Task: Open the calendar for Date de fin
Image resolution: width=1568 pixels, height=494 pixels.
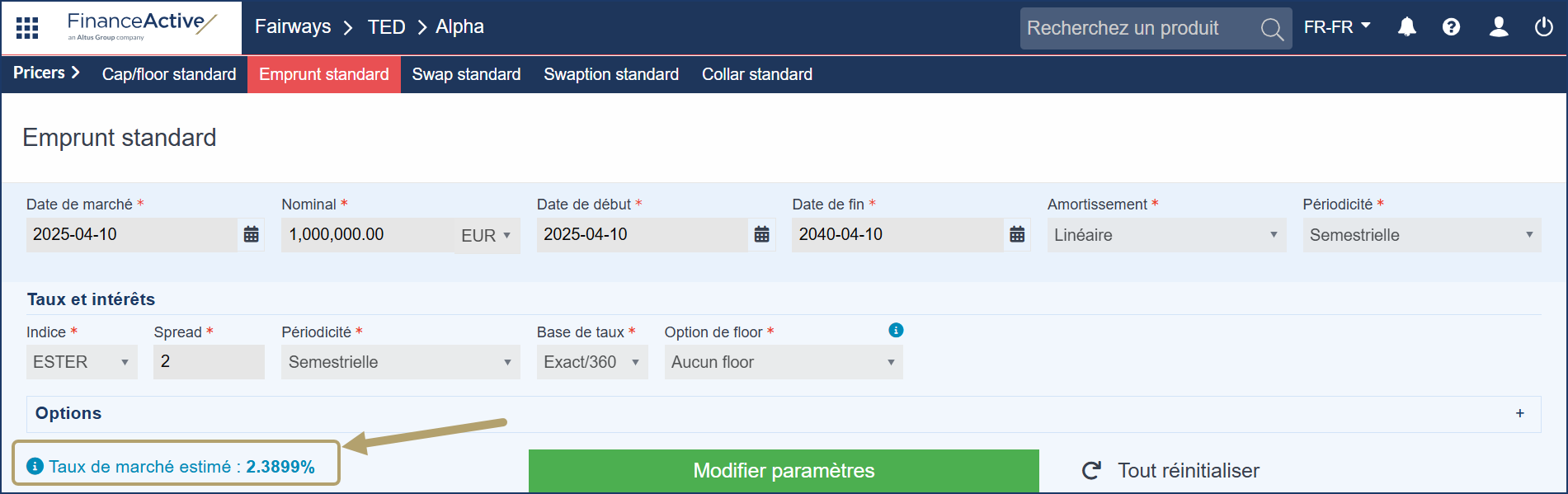Action: click(x=1017, y=234)
